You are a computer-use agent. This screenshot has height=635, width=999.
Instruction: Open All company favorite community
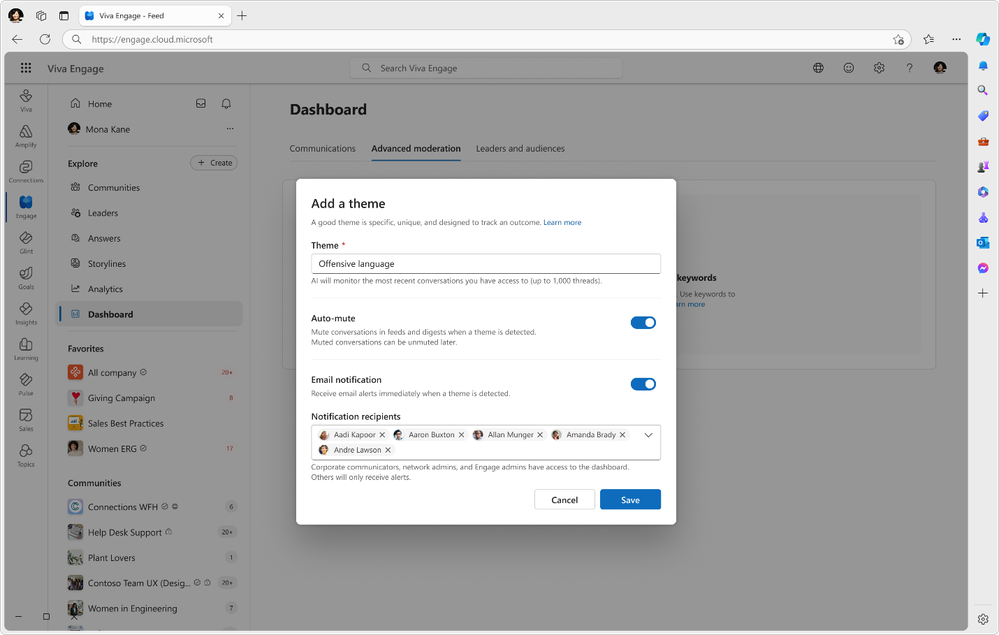[149, 373]
